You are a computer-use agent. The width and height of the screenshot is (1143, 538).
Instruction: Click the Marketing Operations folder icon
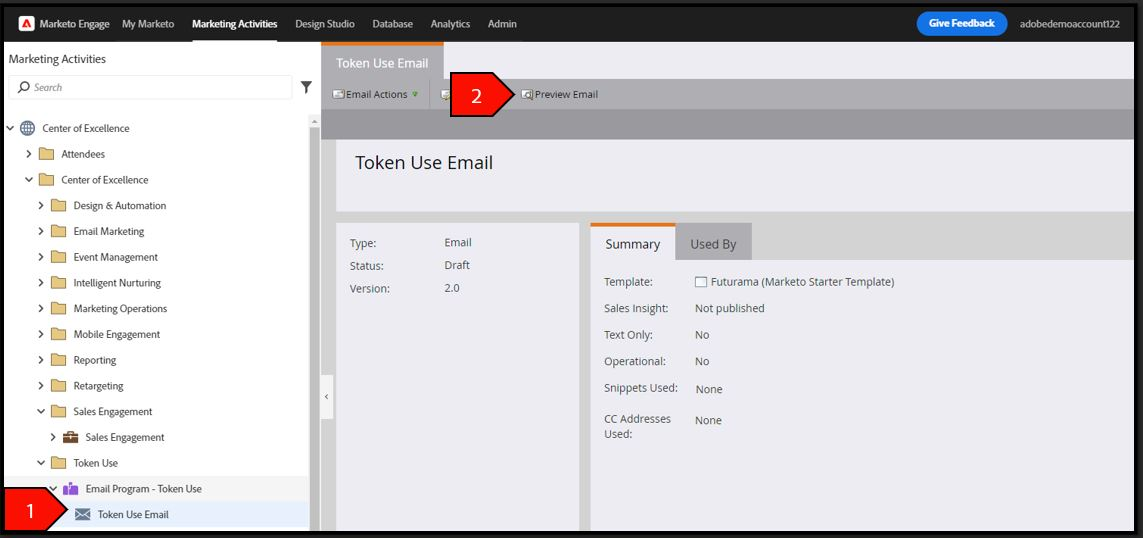[58, 308]
